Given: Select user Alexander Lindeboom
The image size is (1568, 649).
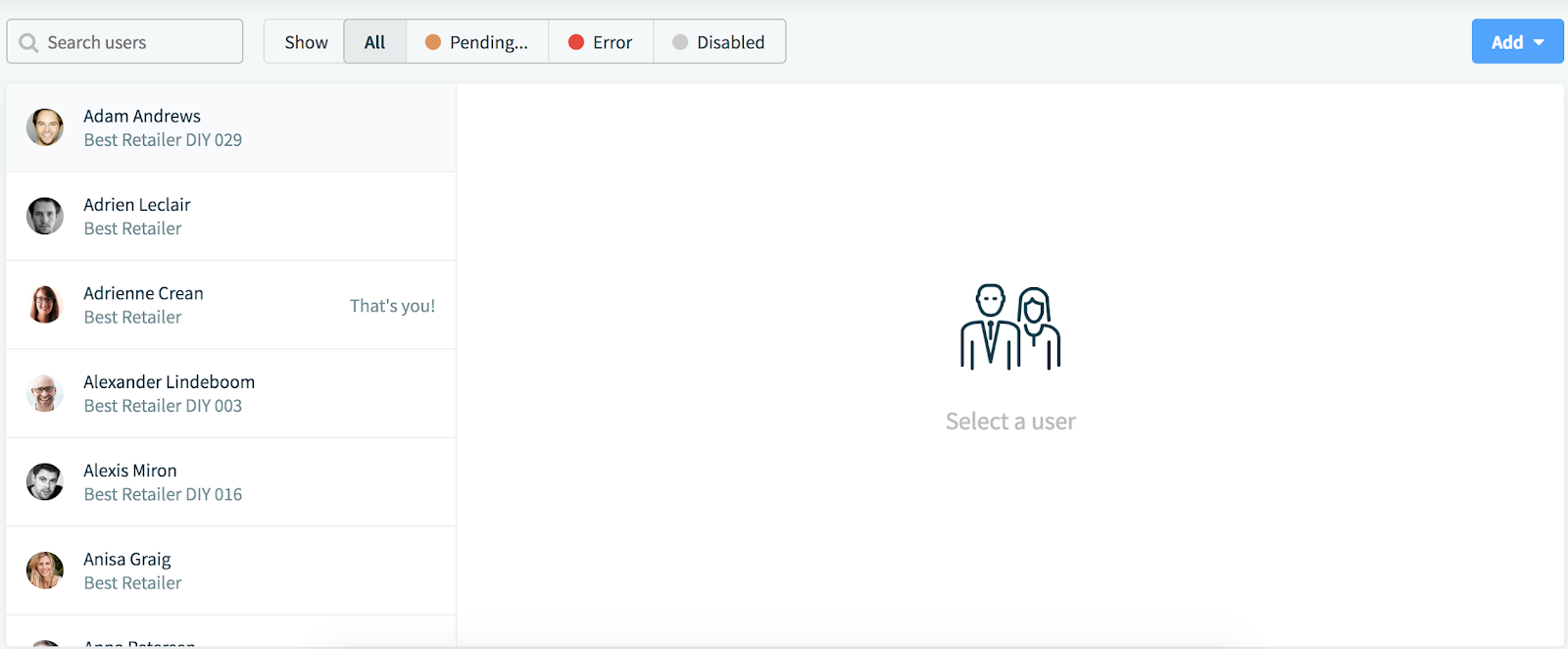Looking at the screenshot, I should [231, 393].
